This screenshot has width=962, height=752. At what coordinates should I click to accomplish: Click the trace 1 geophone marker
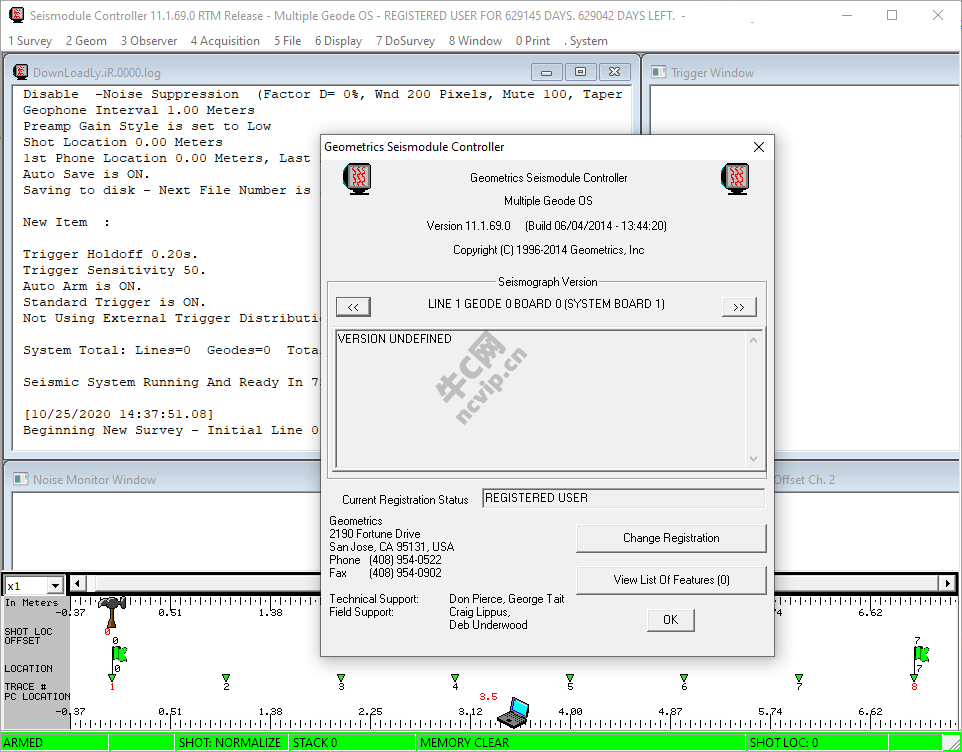point(112,678)
